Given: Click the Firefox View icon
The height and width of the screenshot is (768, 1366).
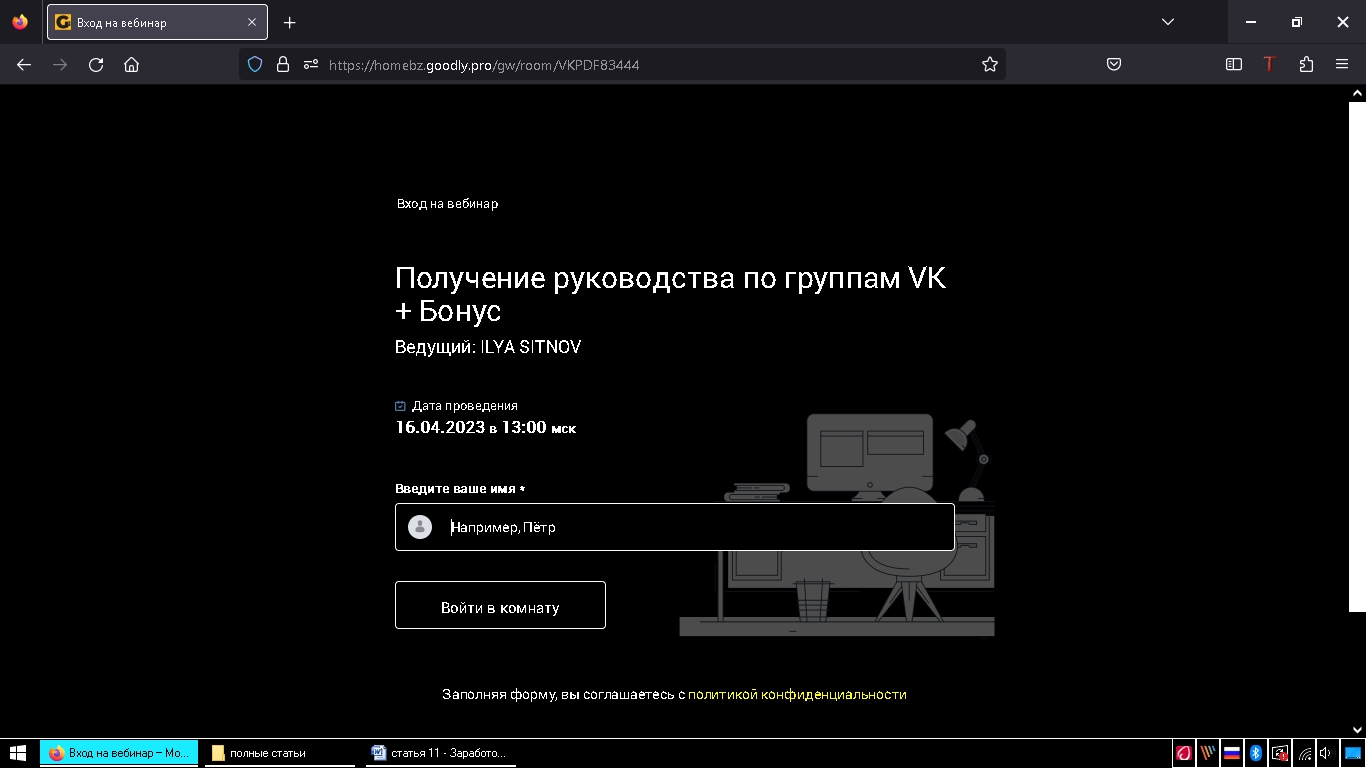Looking at the screenshot, I should point(20,22).
